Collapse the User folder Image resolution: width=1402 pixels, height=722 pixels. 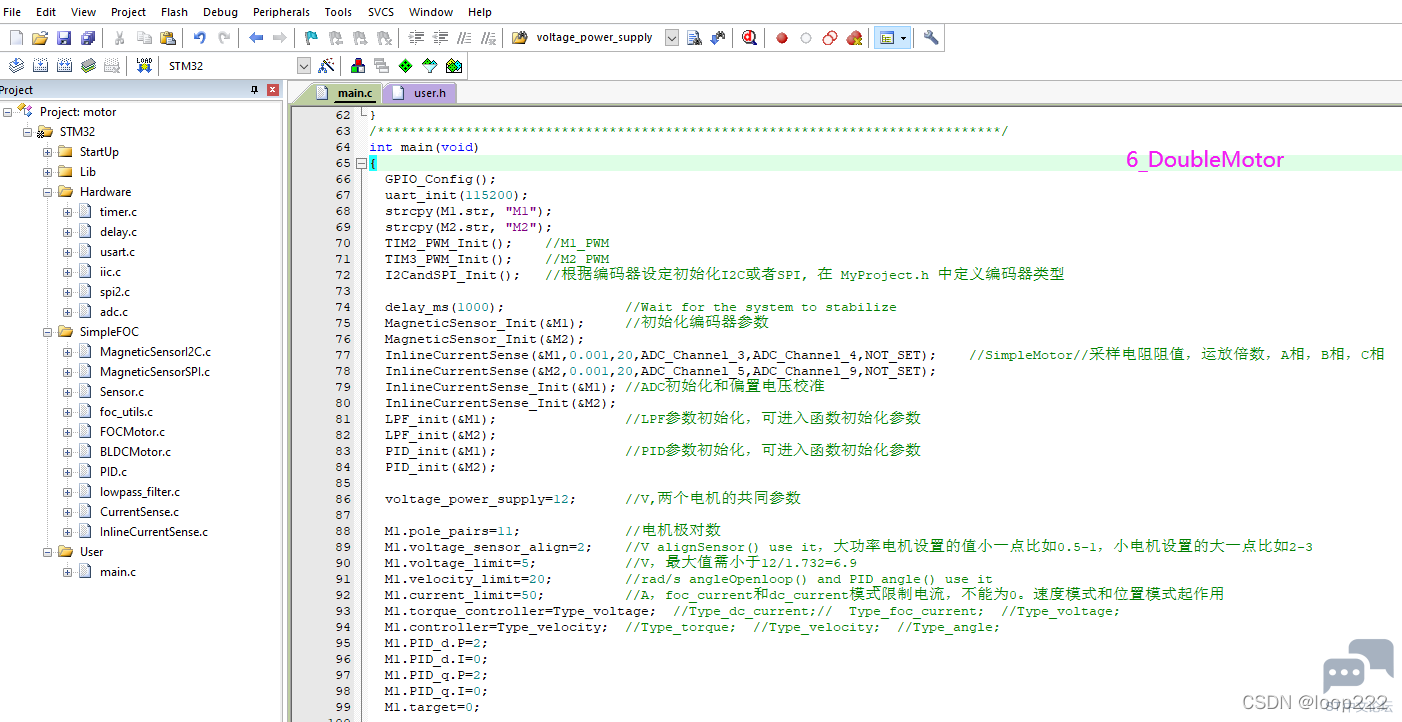point(48,552)
